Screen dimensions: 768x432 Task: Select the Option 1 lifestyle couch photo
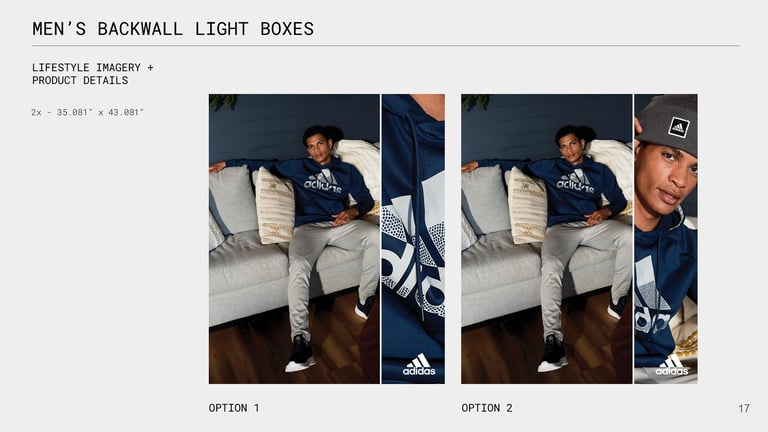coord(294,239)
